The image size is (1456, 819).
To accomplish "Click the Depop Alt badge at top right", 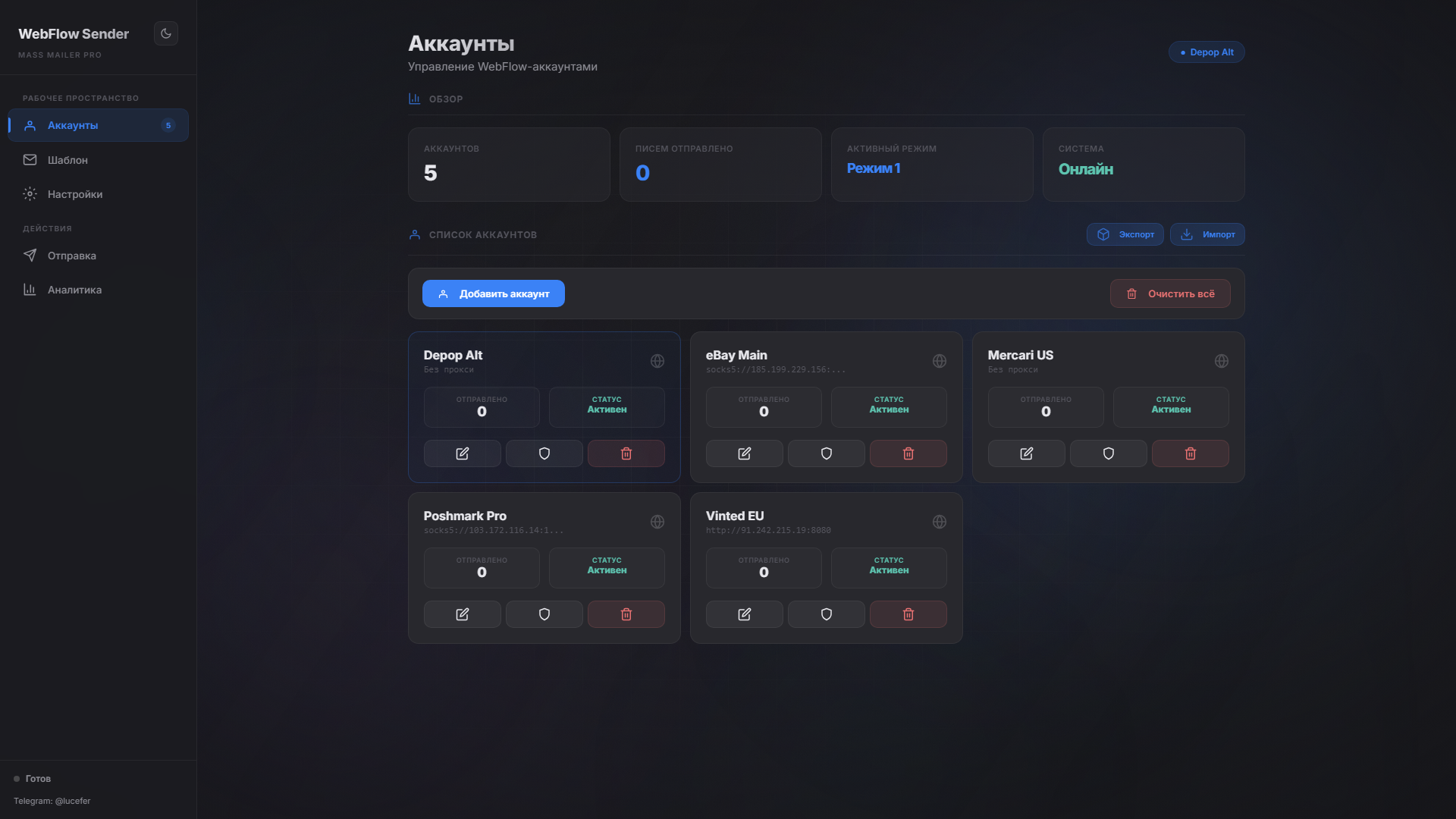I will [1206, 52].
